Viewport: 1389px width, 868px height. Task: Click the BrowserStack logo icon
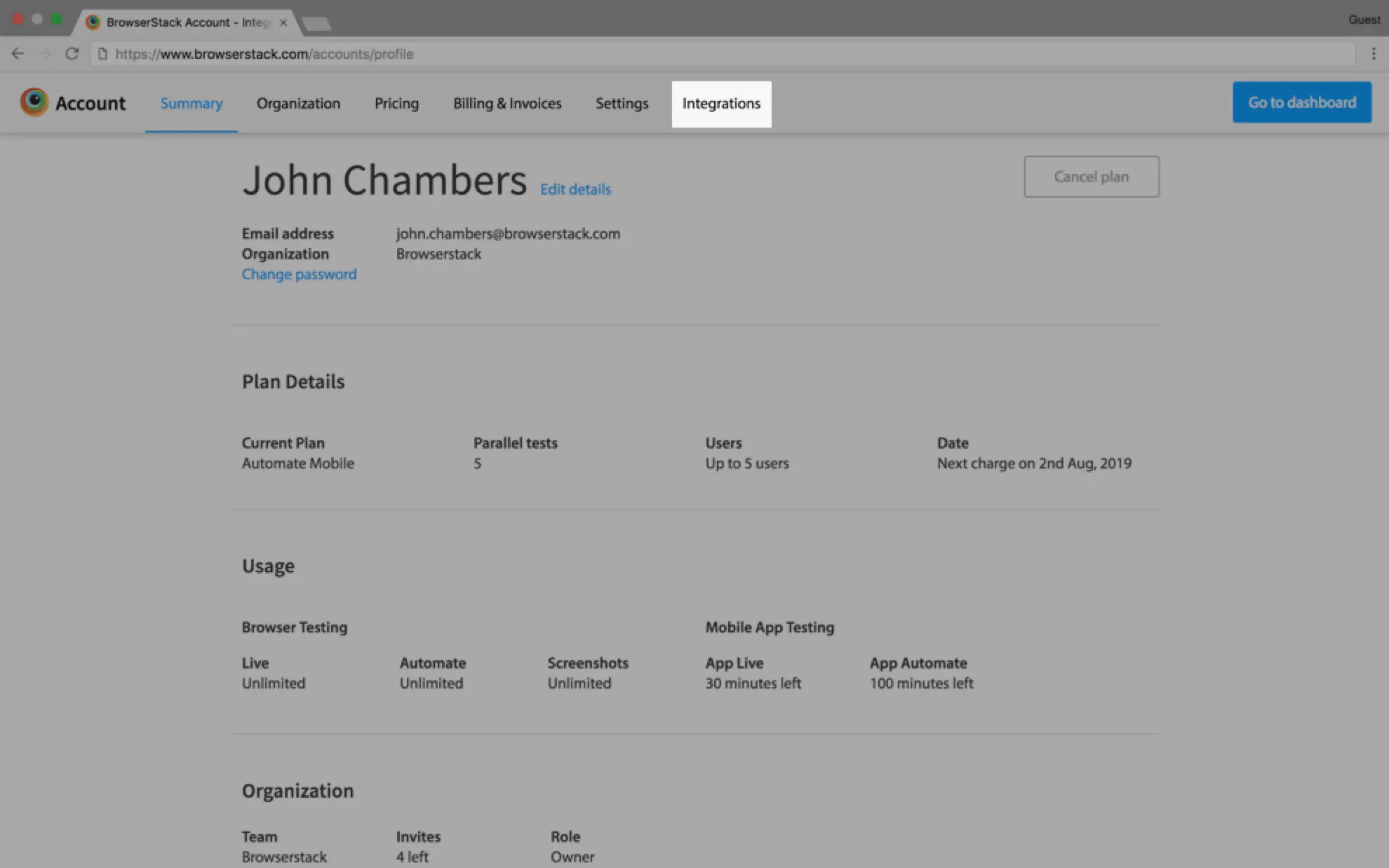tap(34, 102)
